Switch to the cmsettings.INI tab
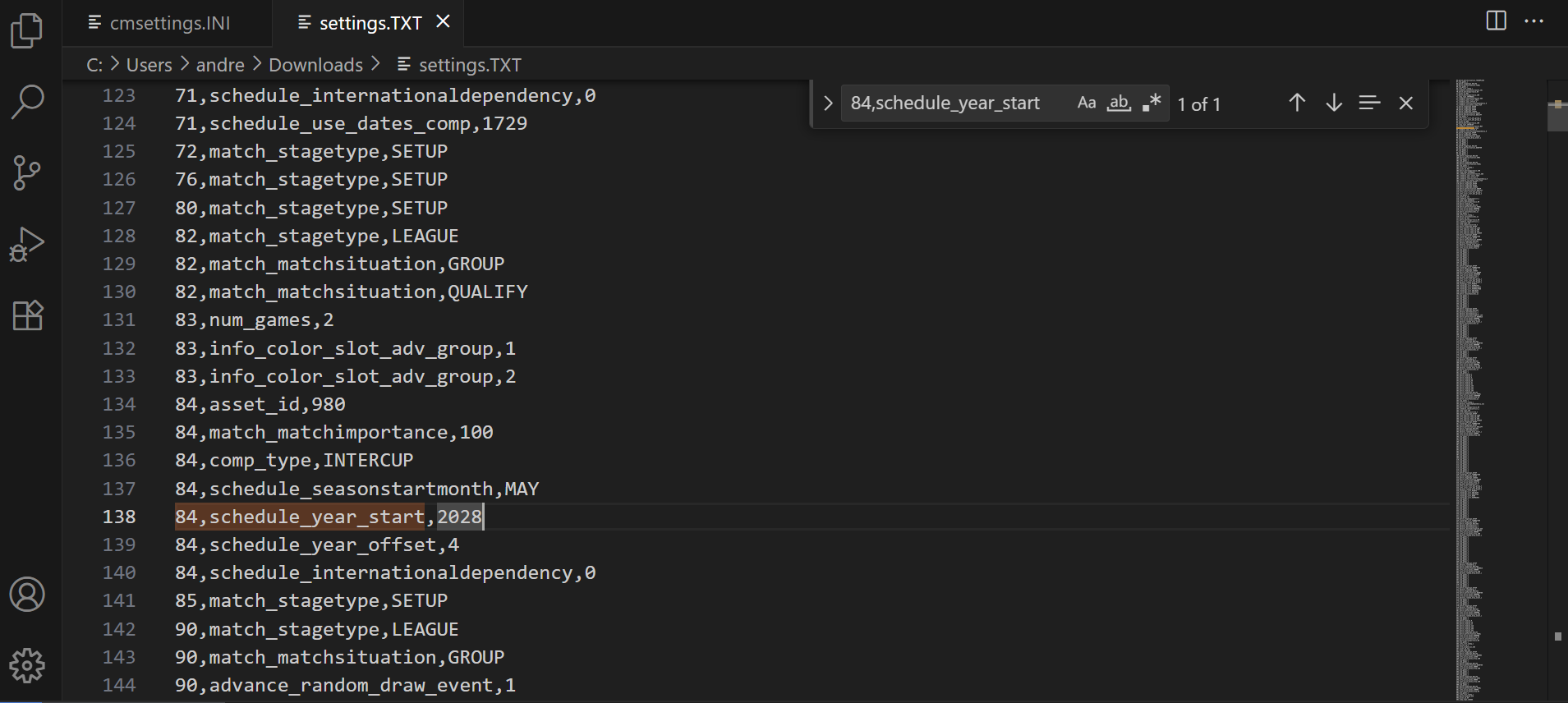 pyautogui.click(x=170, y=23)
